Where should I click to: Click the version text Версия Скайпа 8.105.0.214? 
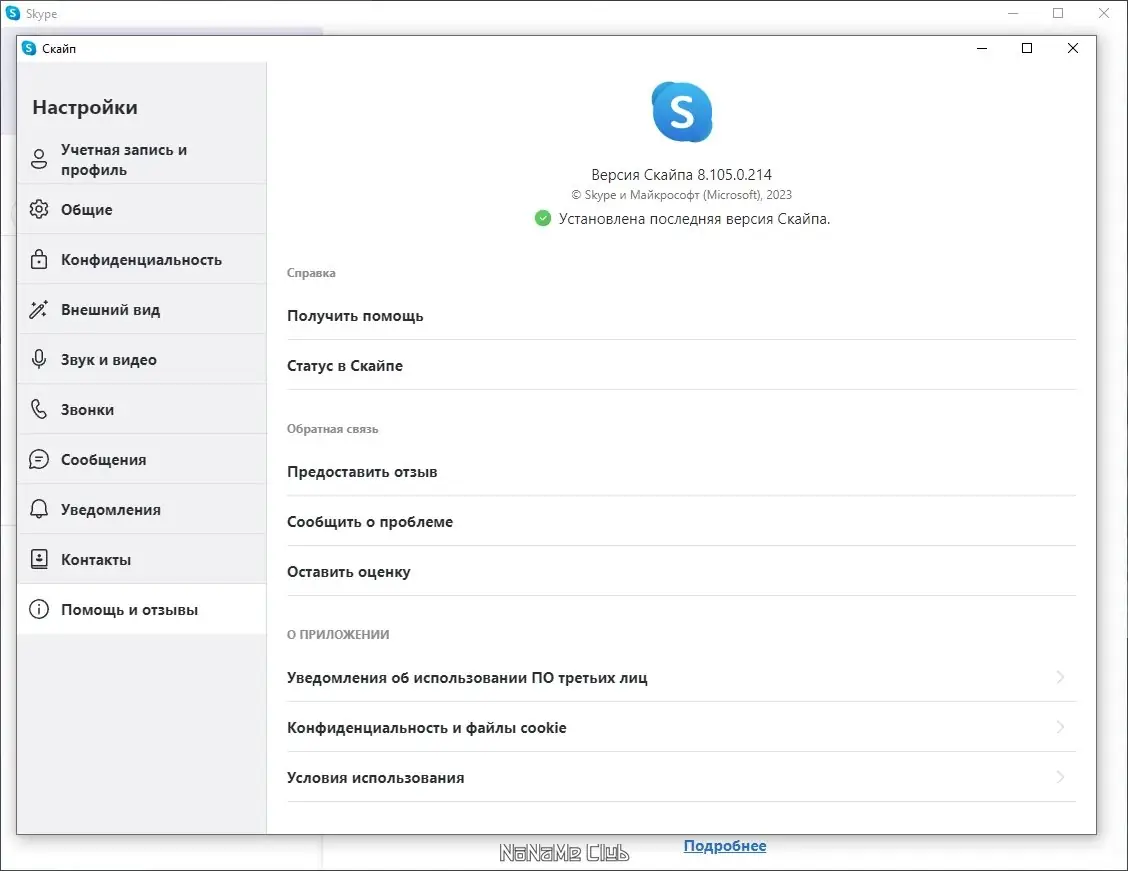point(681,175)
